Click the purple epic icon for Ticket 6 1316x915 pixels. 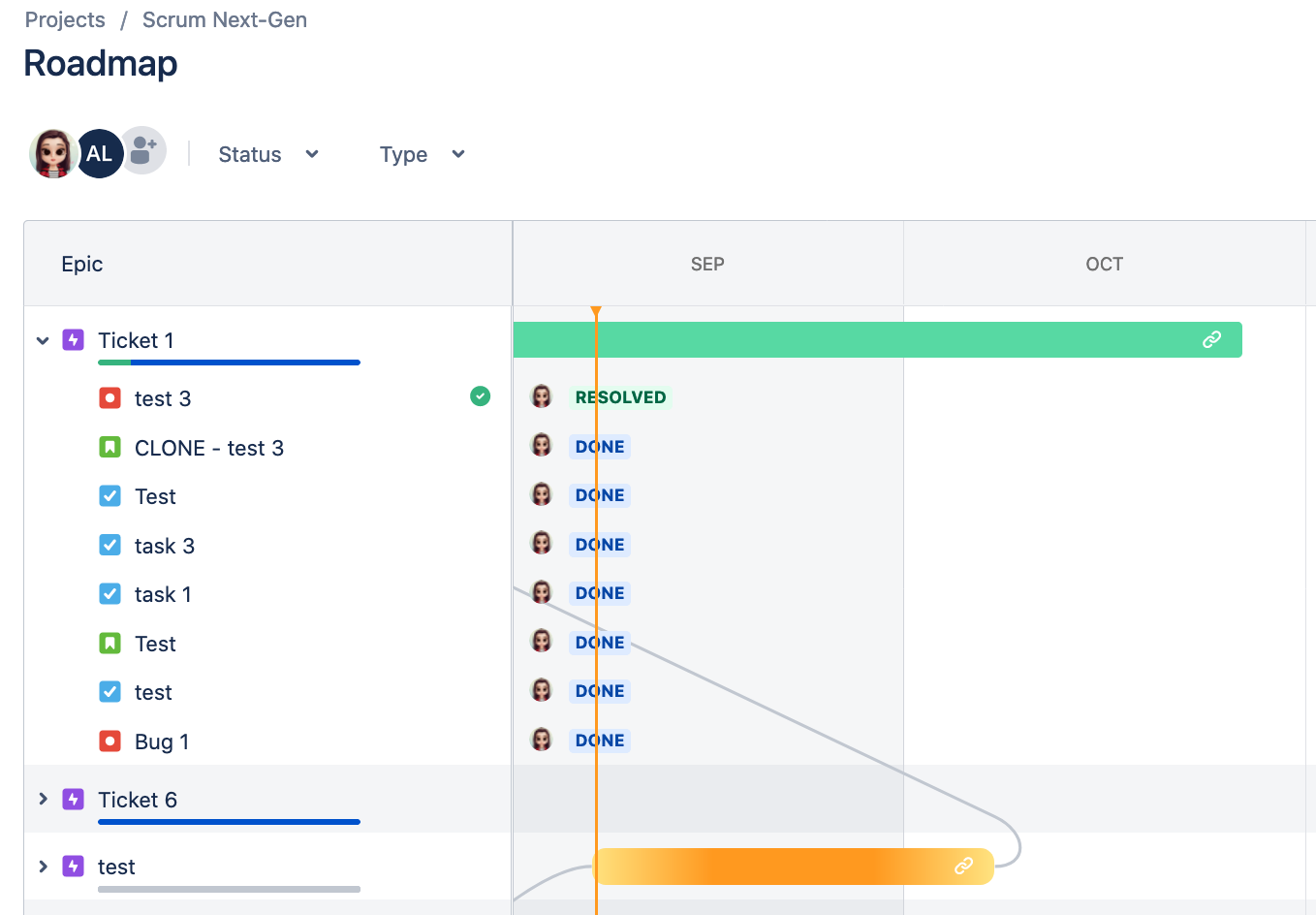(x=74, y=799)
